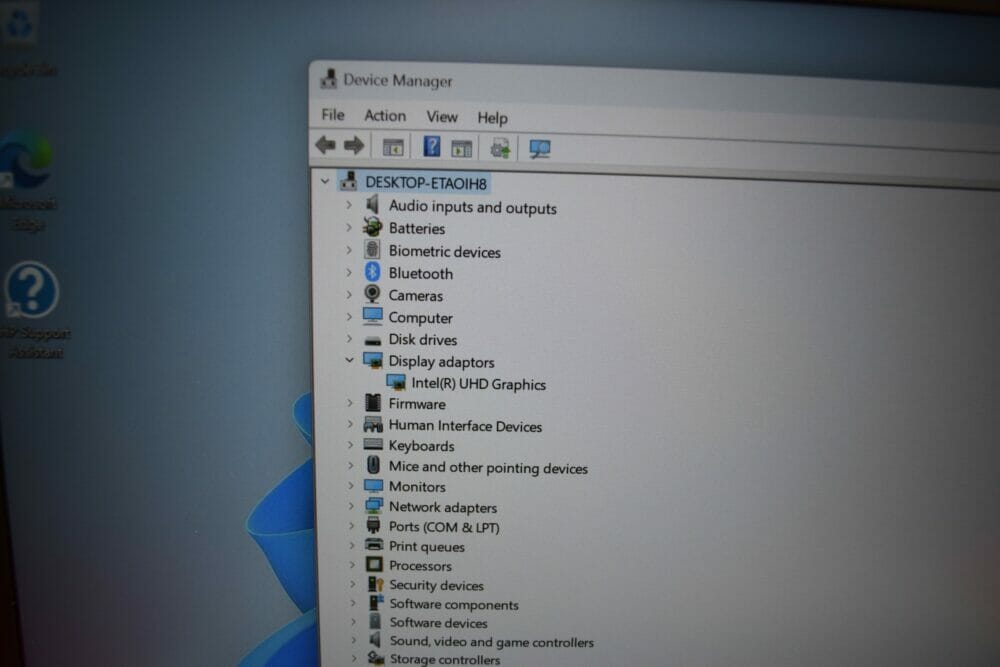The image size is (1000, 667).
Task: Open the Help menu
Action: pos(492,118)
